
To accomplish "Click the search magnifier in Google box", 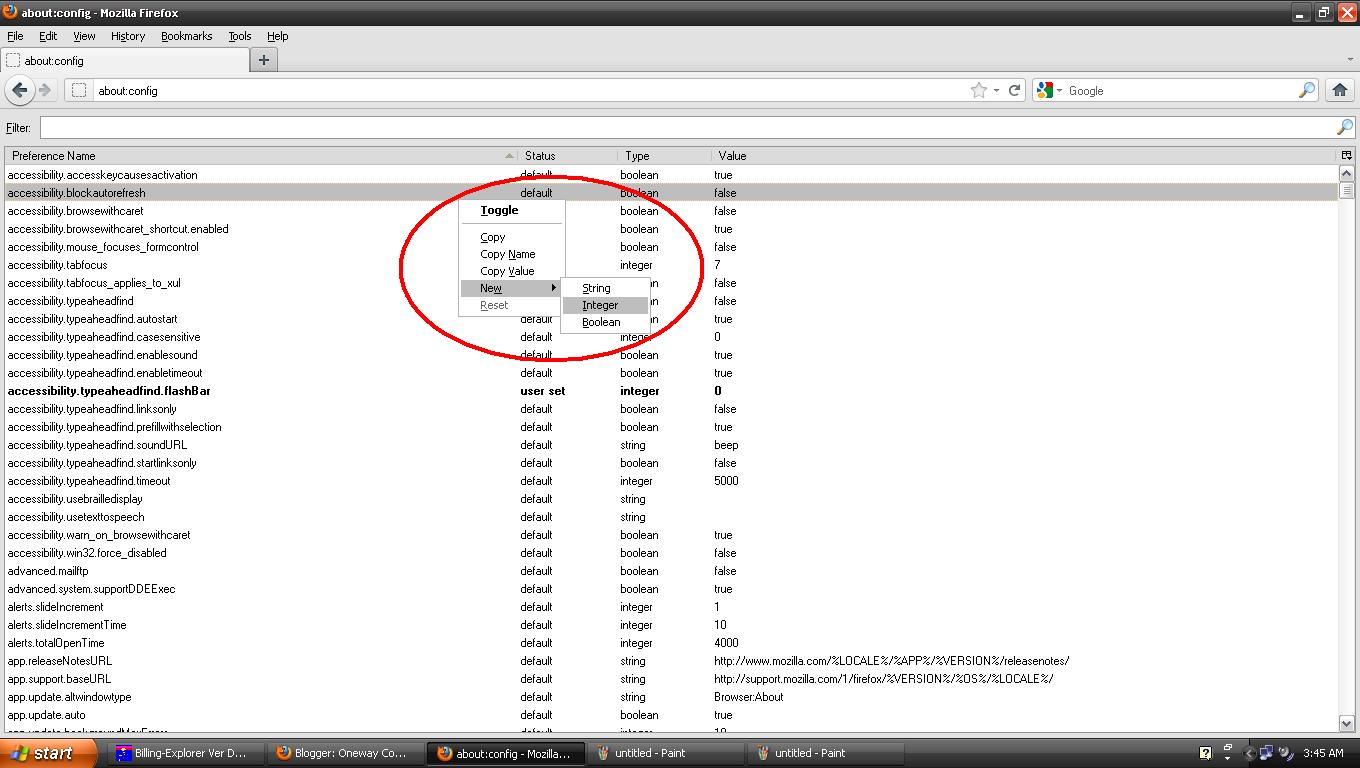I will (x=1307, y=90).
